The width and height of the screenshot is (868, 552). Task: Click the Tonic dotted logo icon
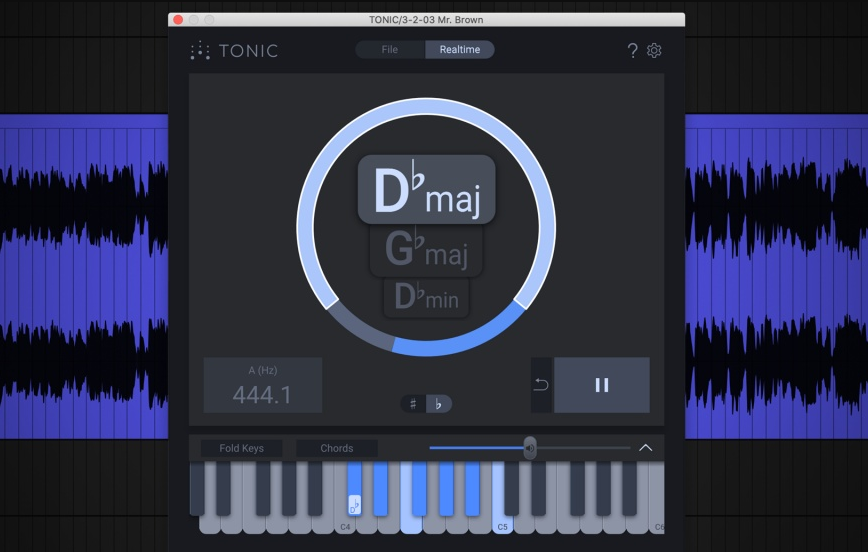tap(200, 50)
